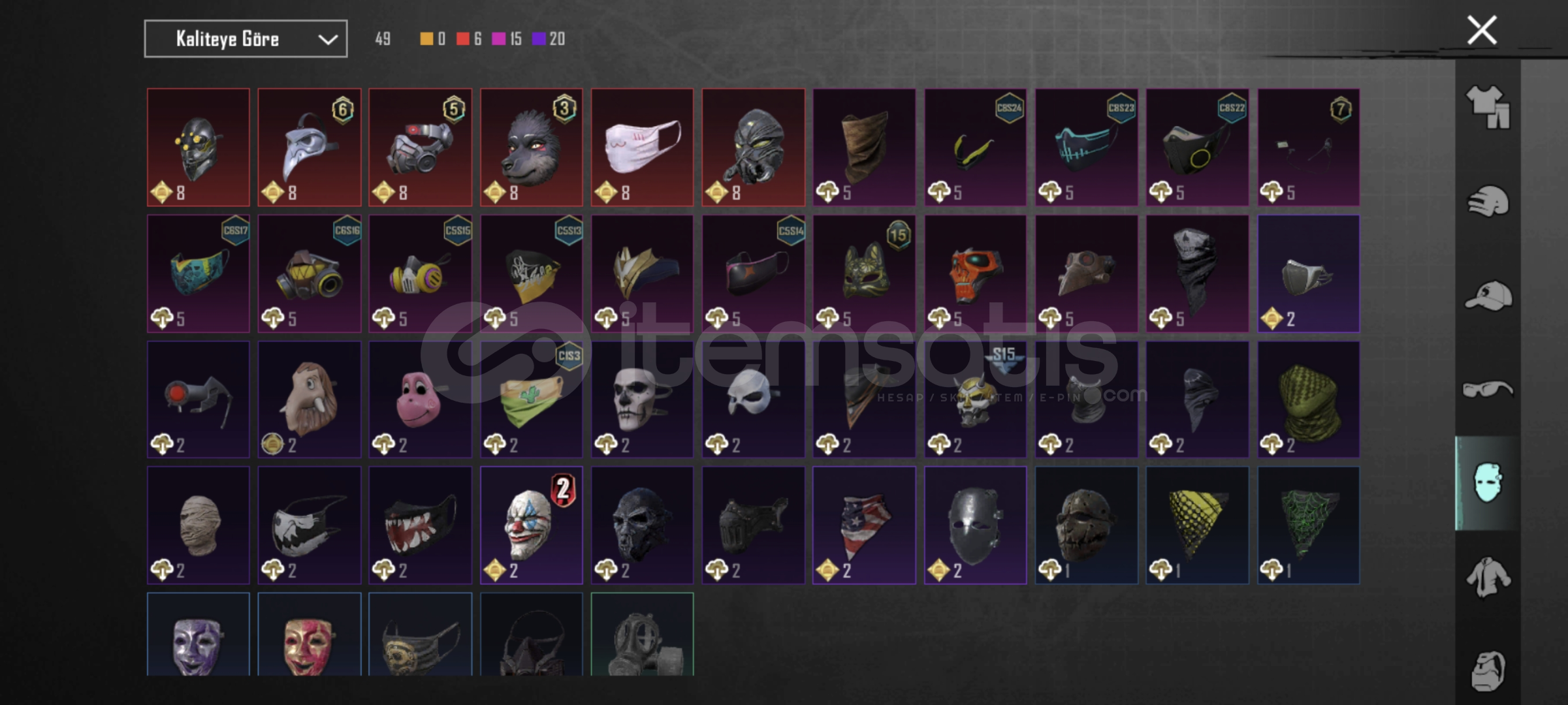Select the black wolf head mask

tap(532, 148)
